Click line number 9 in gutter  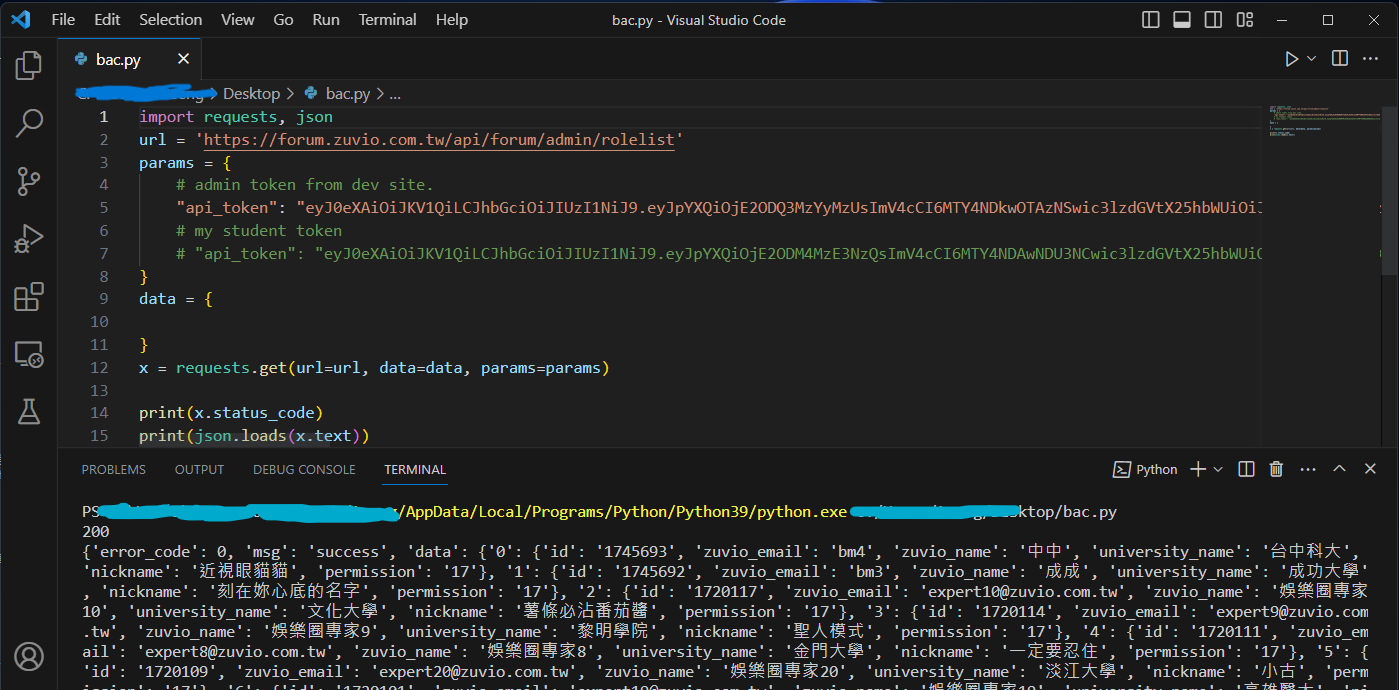[x=104, y=299]
